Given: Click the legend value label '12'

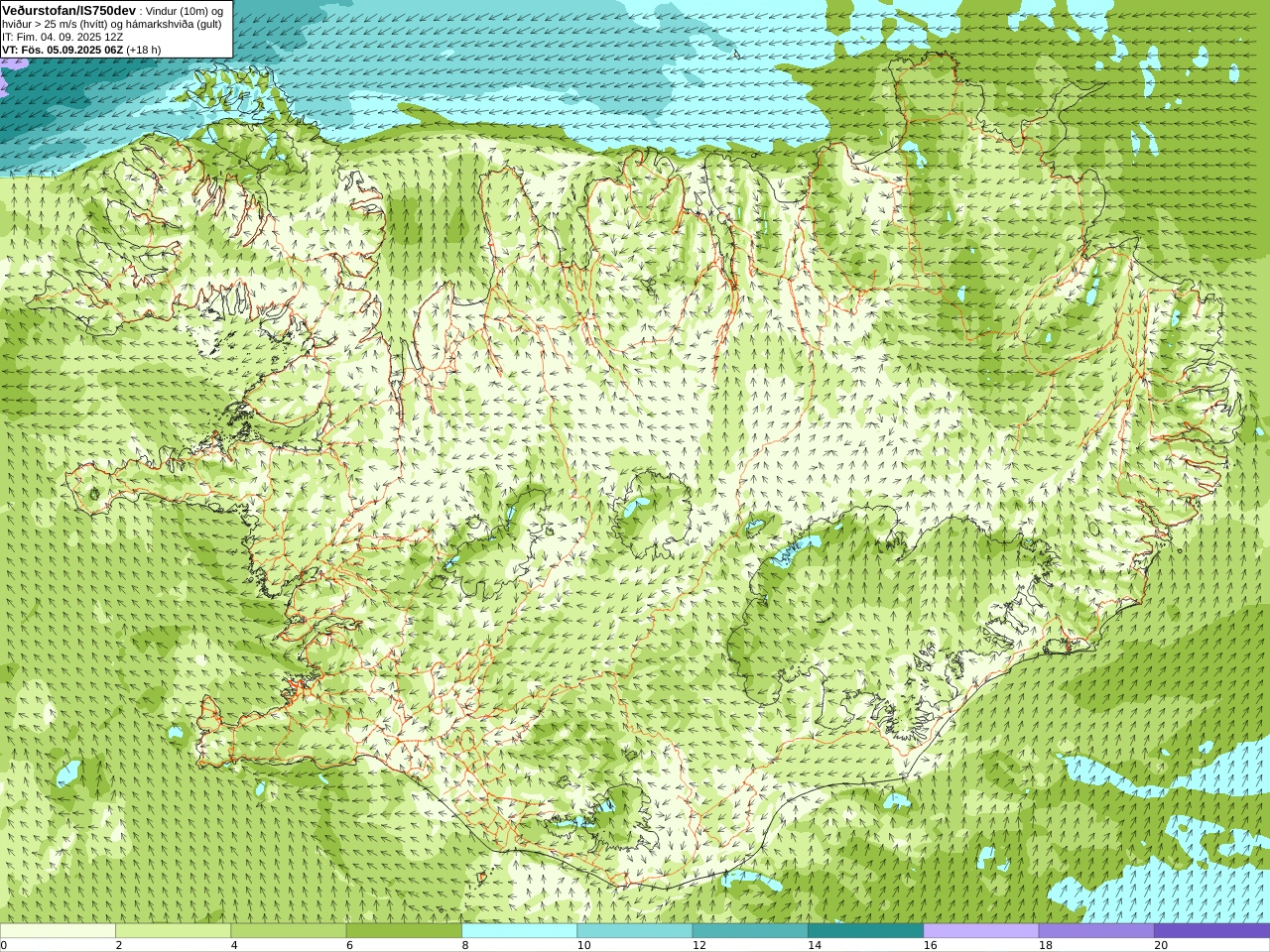Looking at the screenshot, I should [x=699, y=945].
